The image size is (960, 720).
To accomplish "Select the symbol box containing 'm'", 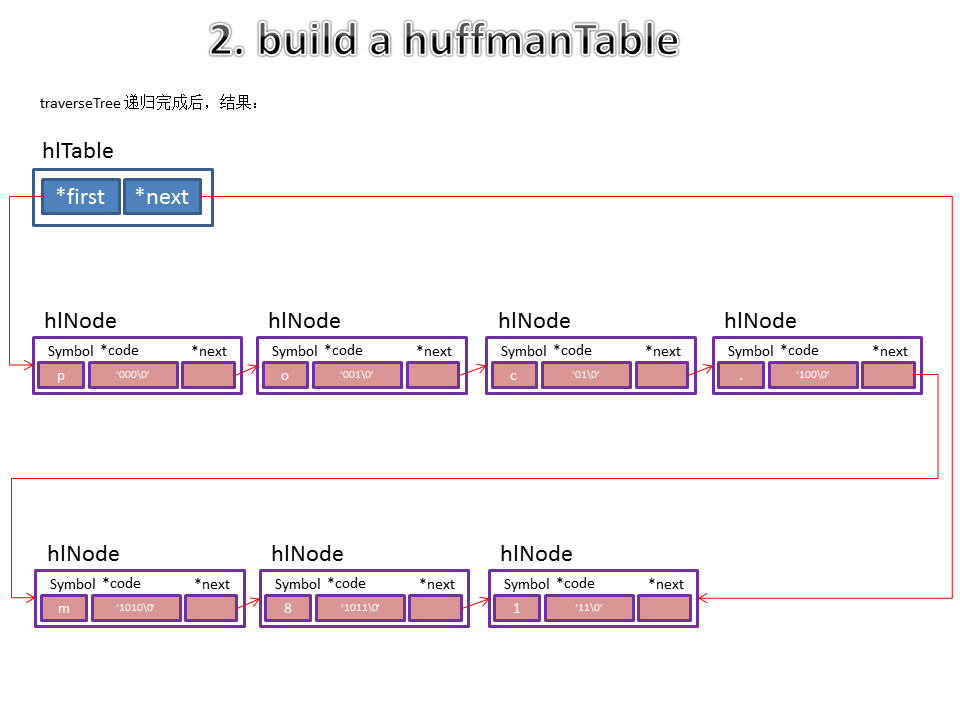I will point(64,608).
